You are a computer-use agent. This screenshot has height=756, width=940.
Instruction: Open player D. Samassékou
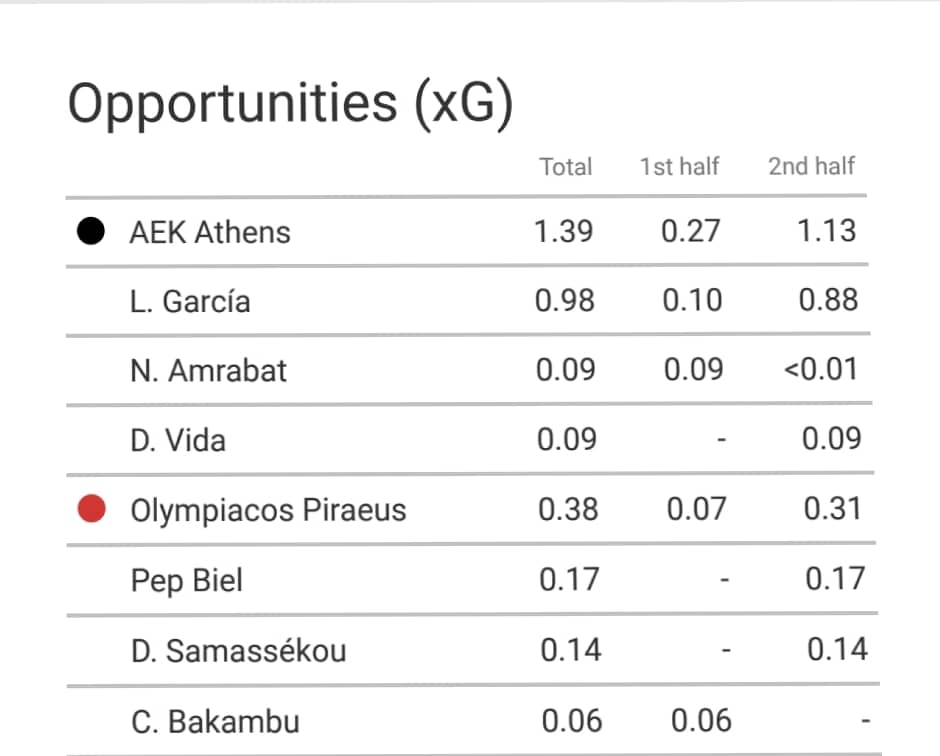point(239,651)
